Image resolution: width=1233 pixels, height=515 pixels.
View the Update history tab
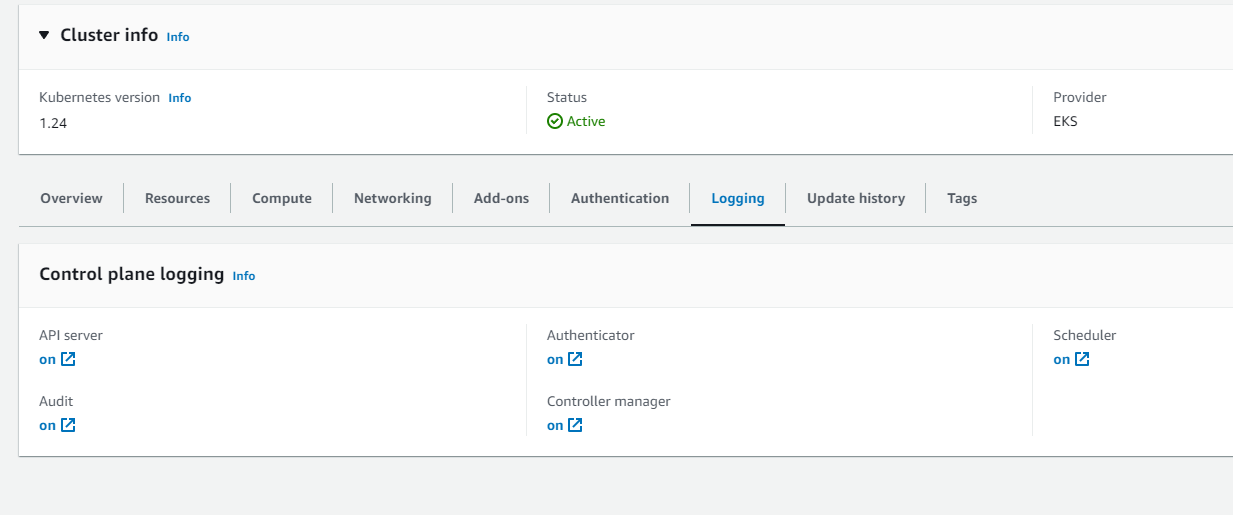click(x=856, y=198)
